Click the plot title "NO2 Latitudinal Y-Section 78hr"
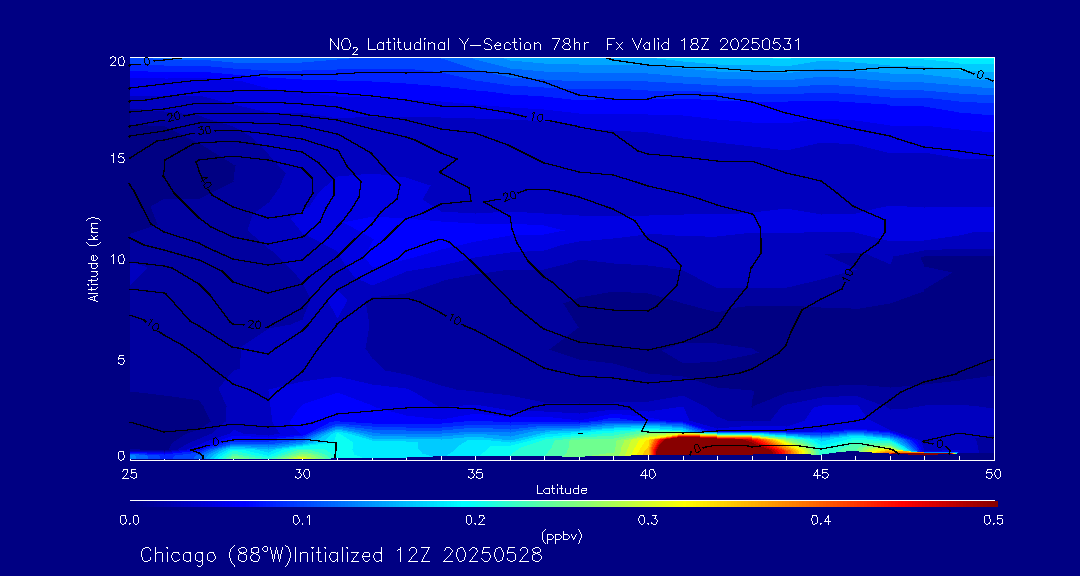This screenshot has height=576, width=1080. (461, 45)
